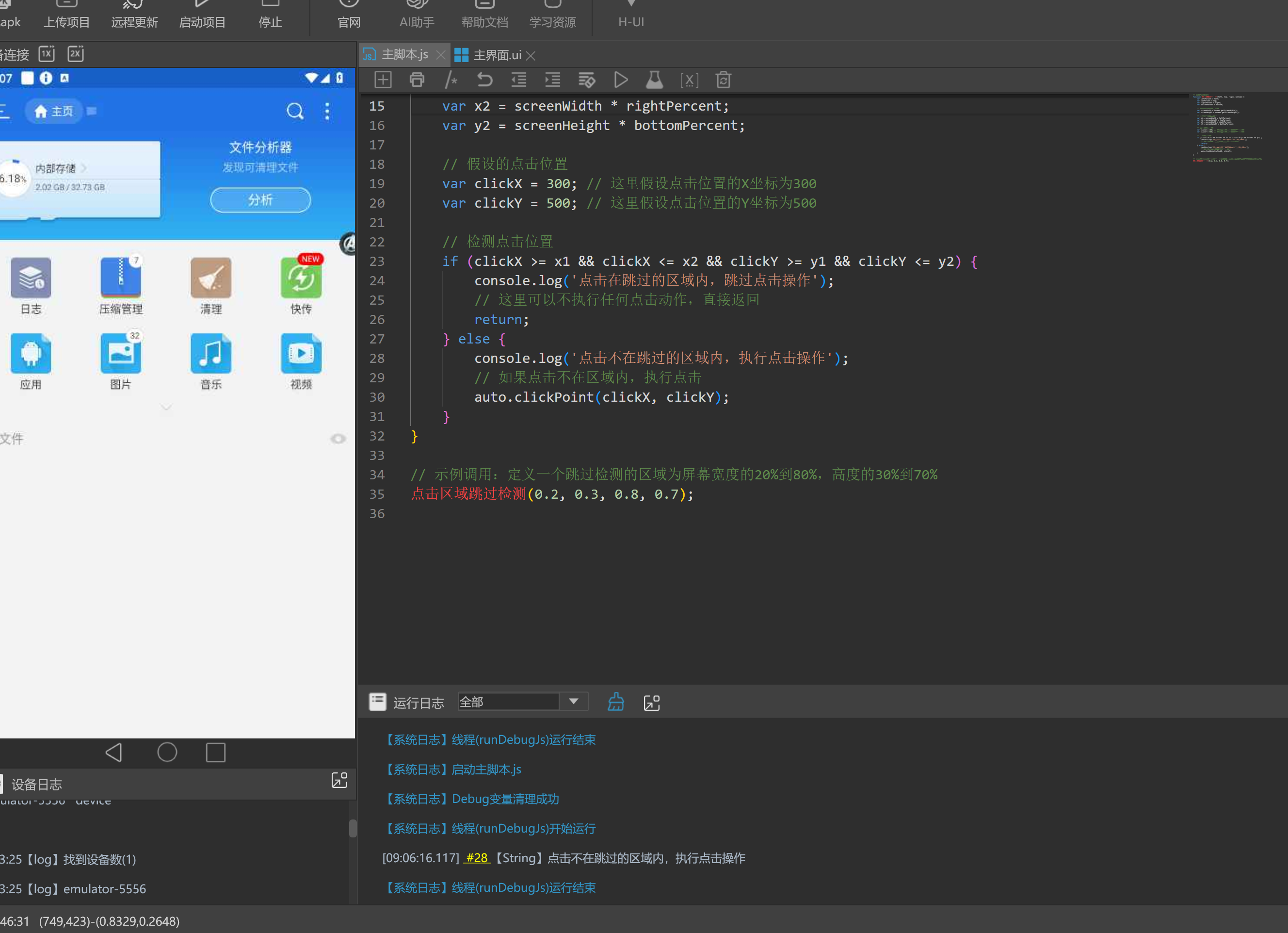The height and width of the screenshot is (933, 1288).
Task: Tap the 分析 button in file analyzer
Action: click(261, 200)
